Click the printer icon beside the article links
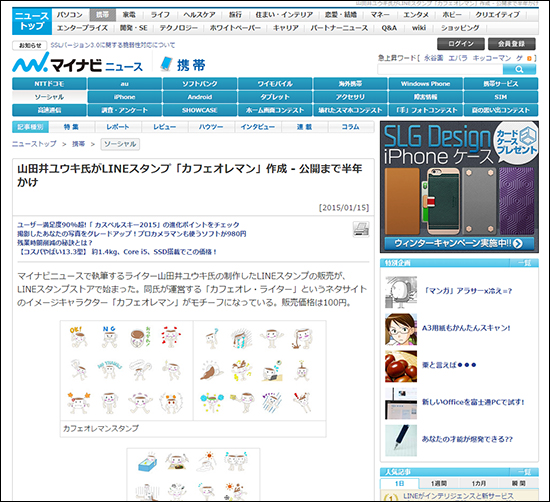The image size is (550, 502). [x=361, y=230]
